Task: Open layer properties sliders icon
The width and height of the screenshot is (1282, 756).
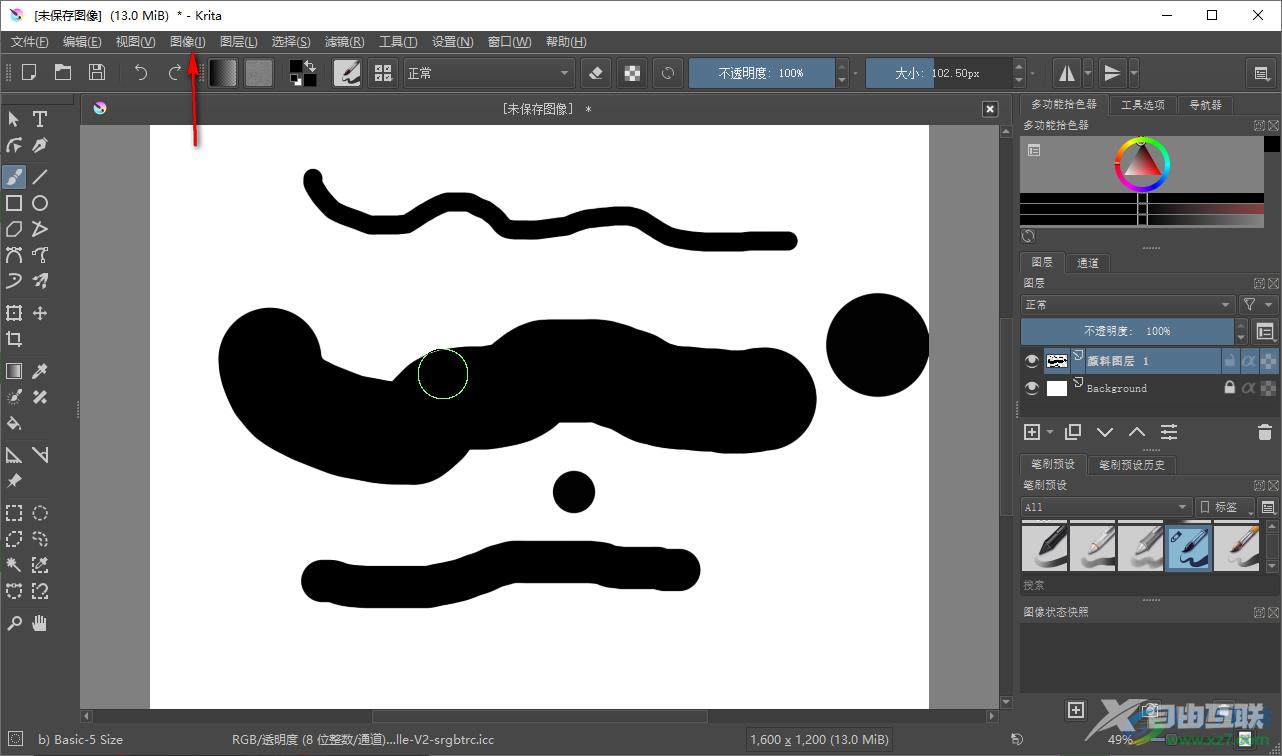Action: (1169, 432)
